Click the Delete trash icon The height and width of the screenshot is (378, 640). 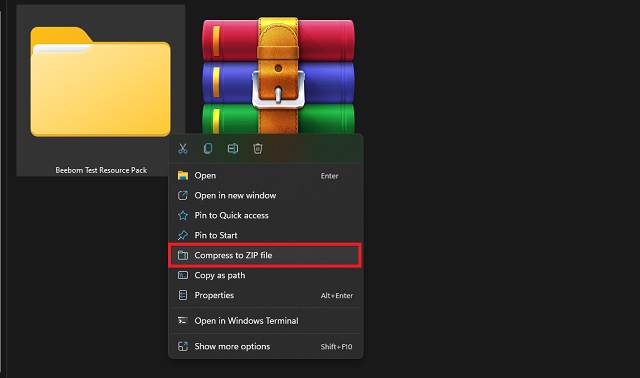[258, 149]
